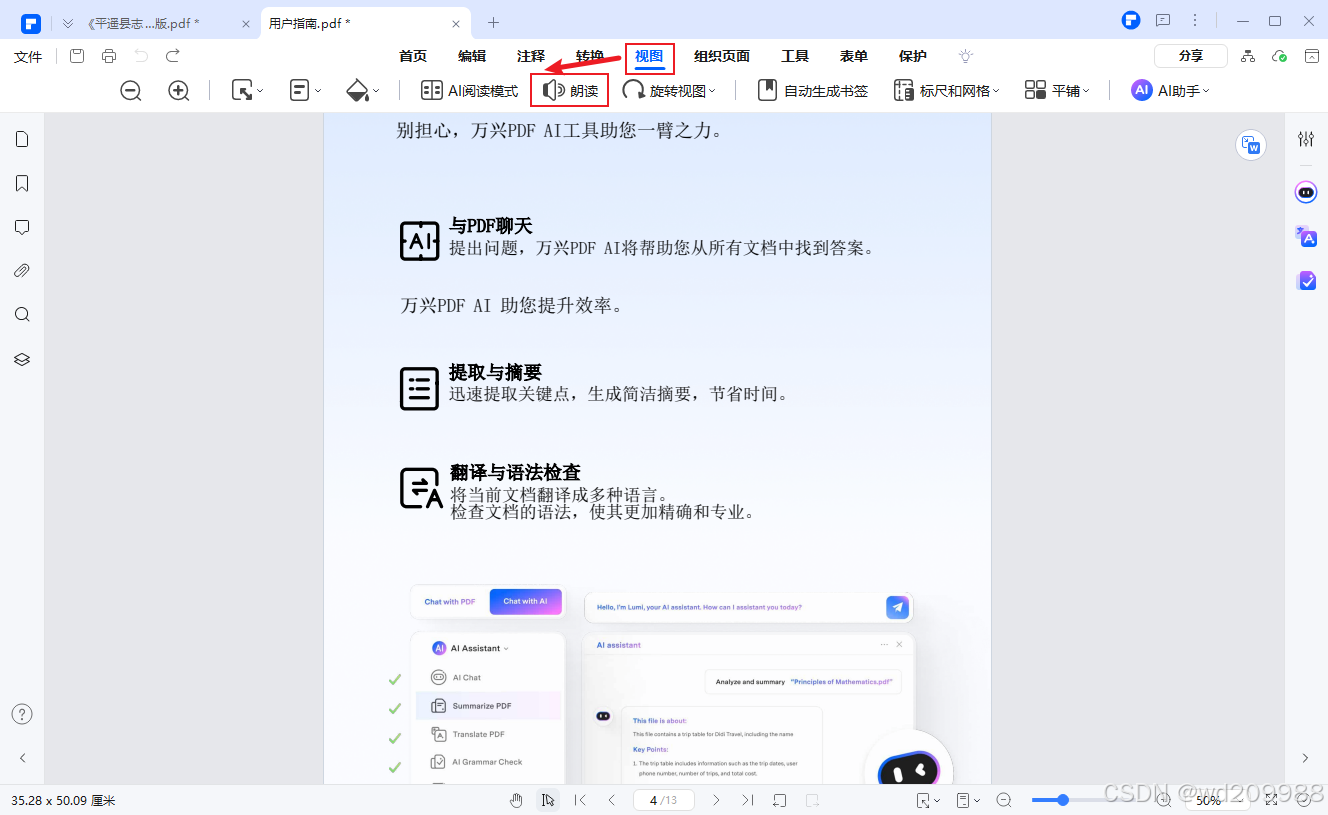Open the checklist icon in right sidebar
Viewport: 1328px width, 815px height.
point(1306,281)
